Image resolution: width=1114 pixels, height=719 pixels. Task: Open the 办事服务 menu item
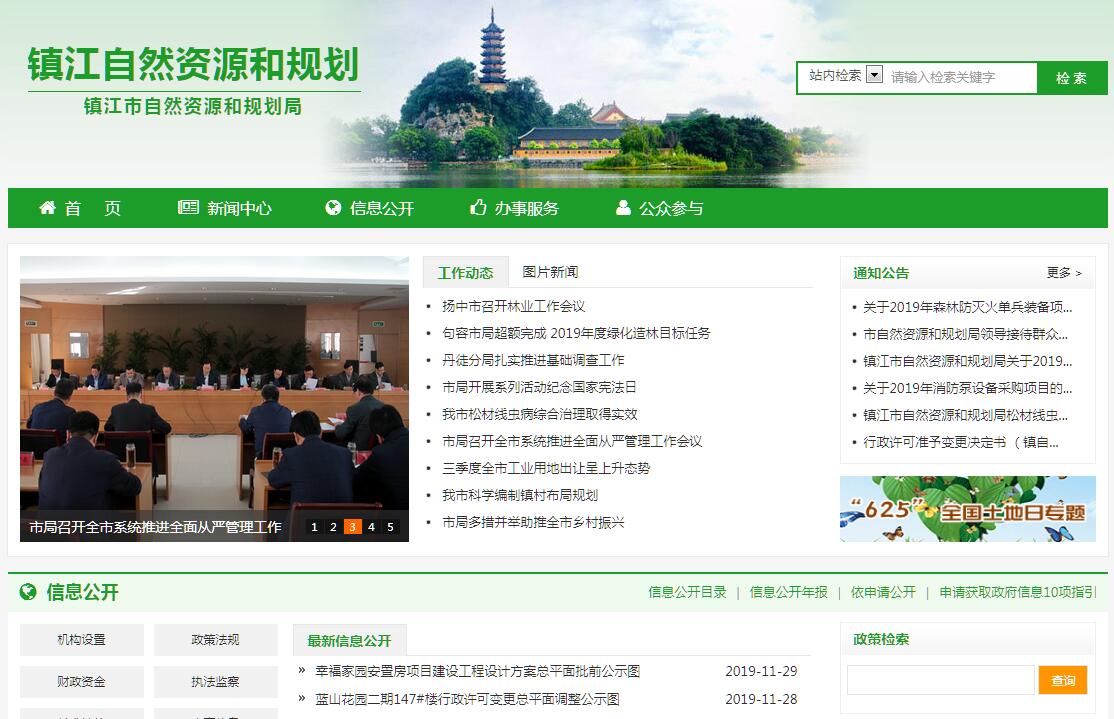point(526,208)
